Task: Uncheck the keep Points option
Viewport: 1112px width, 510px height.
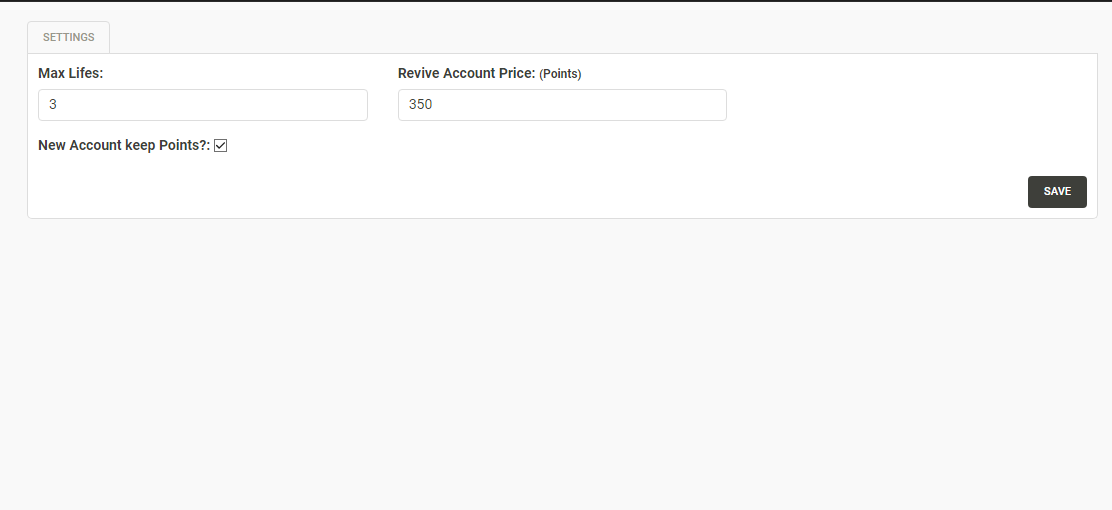Action: (x=221, y=146)
